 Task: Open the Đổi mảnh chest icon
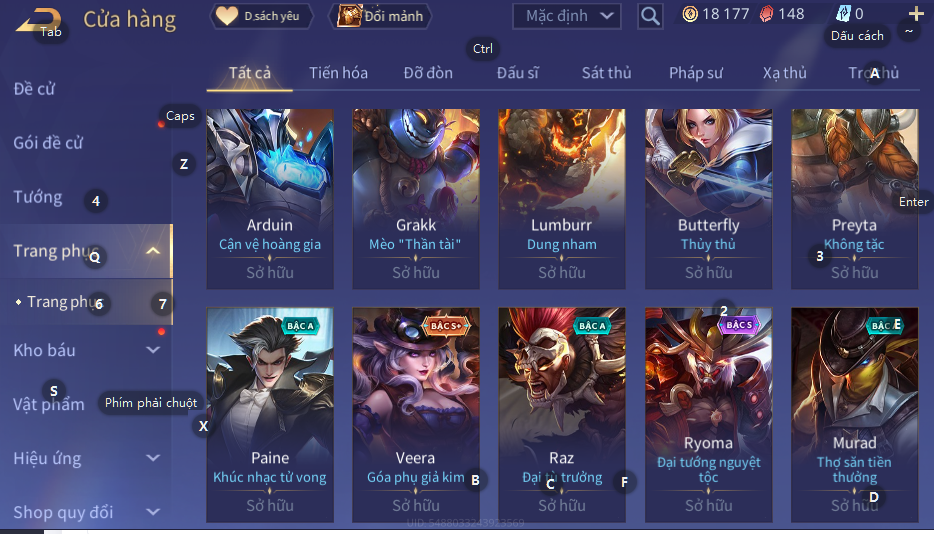[x=350, y=16]
